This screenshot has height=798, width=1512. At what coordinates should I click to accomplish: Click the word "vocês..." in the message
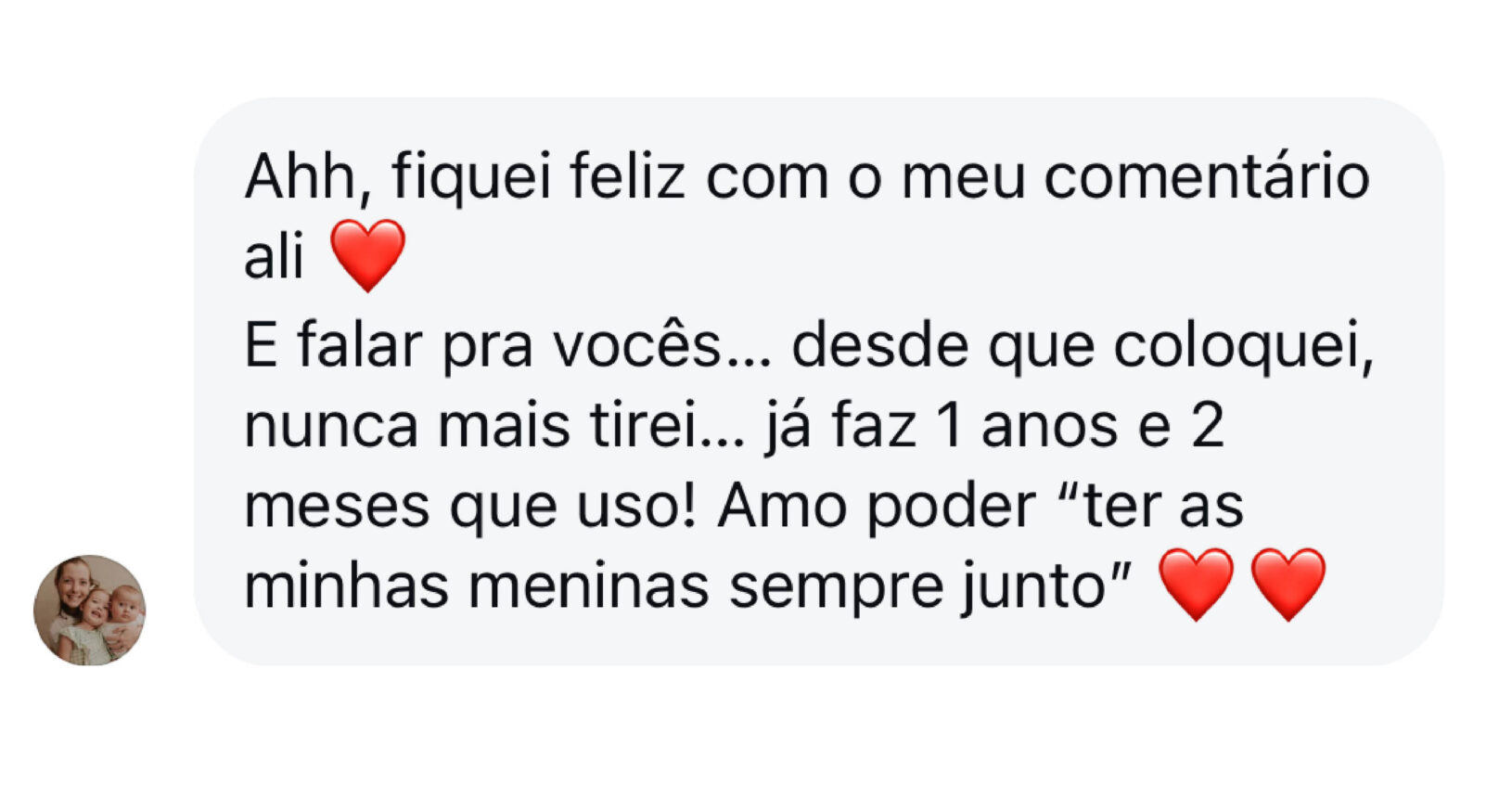662,345
